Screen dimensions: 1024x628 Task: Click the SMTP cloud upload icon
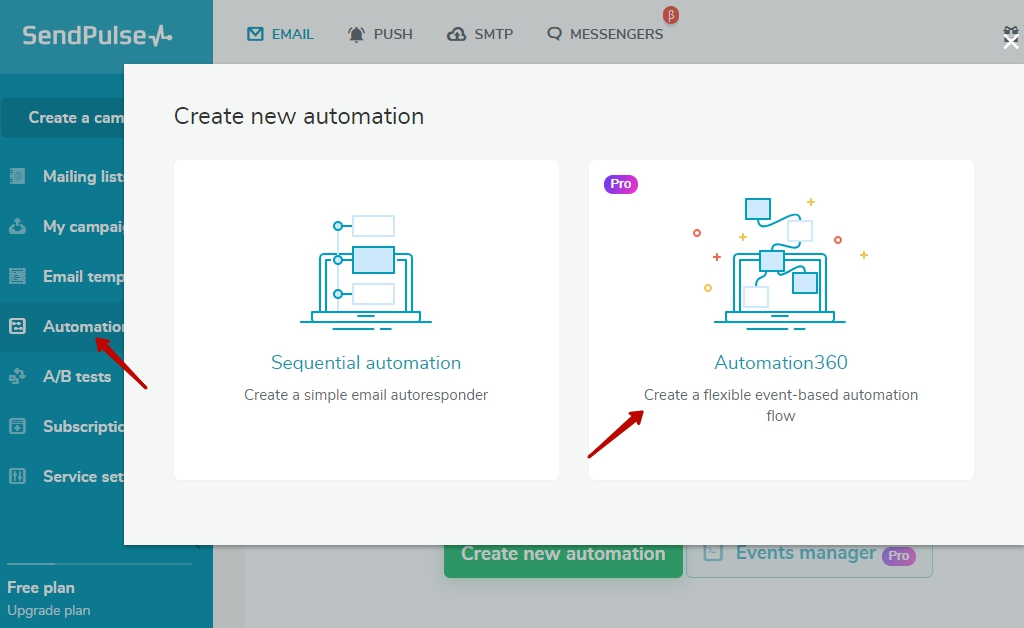[x=456, y=34]
